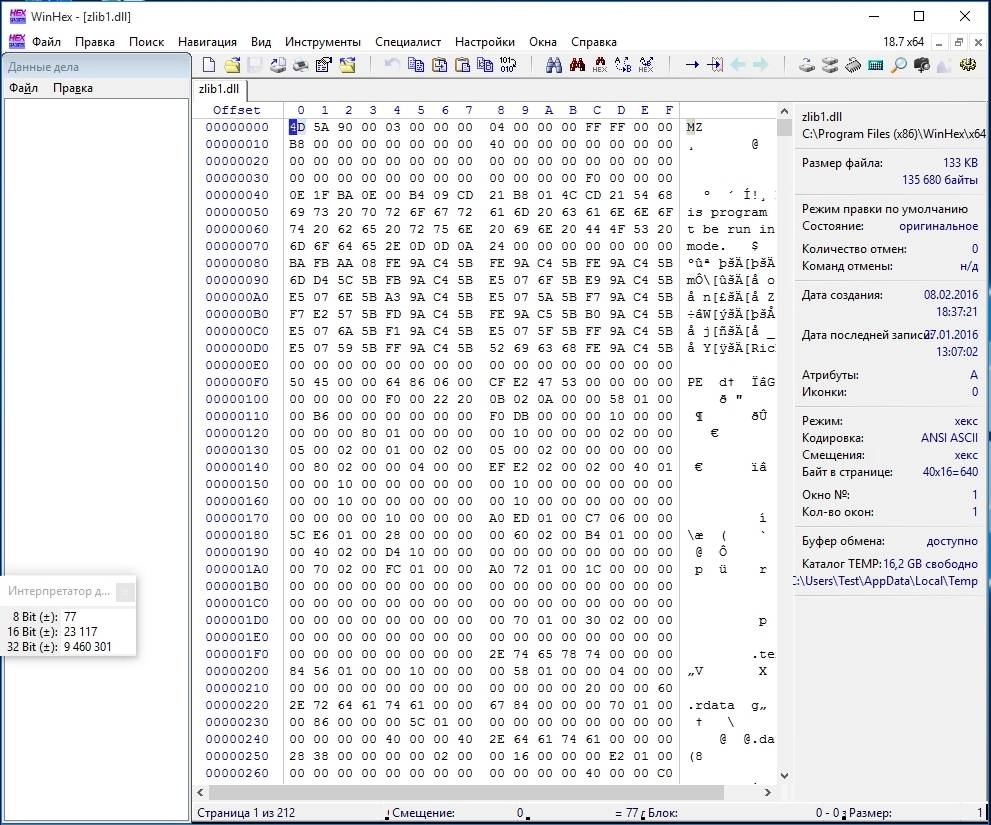
Task: Click the WinHex document icon in menu bar
Action: [17, 42]
